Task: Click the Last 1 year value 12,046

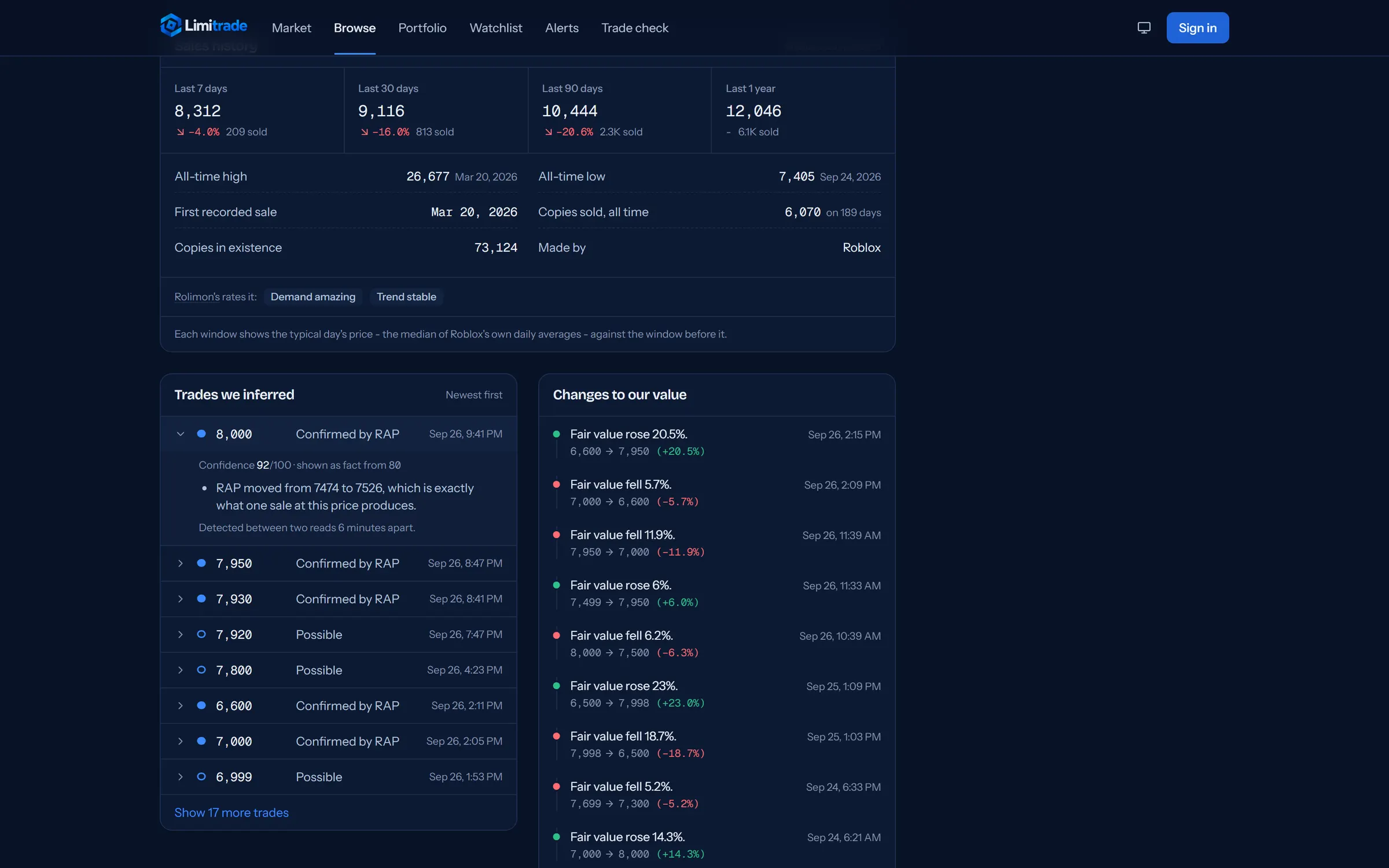Action: coord(754,111)
